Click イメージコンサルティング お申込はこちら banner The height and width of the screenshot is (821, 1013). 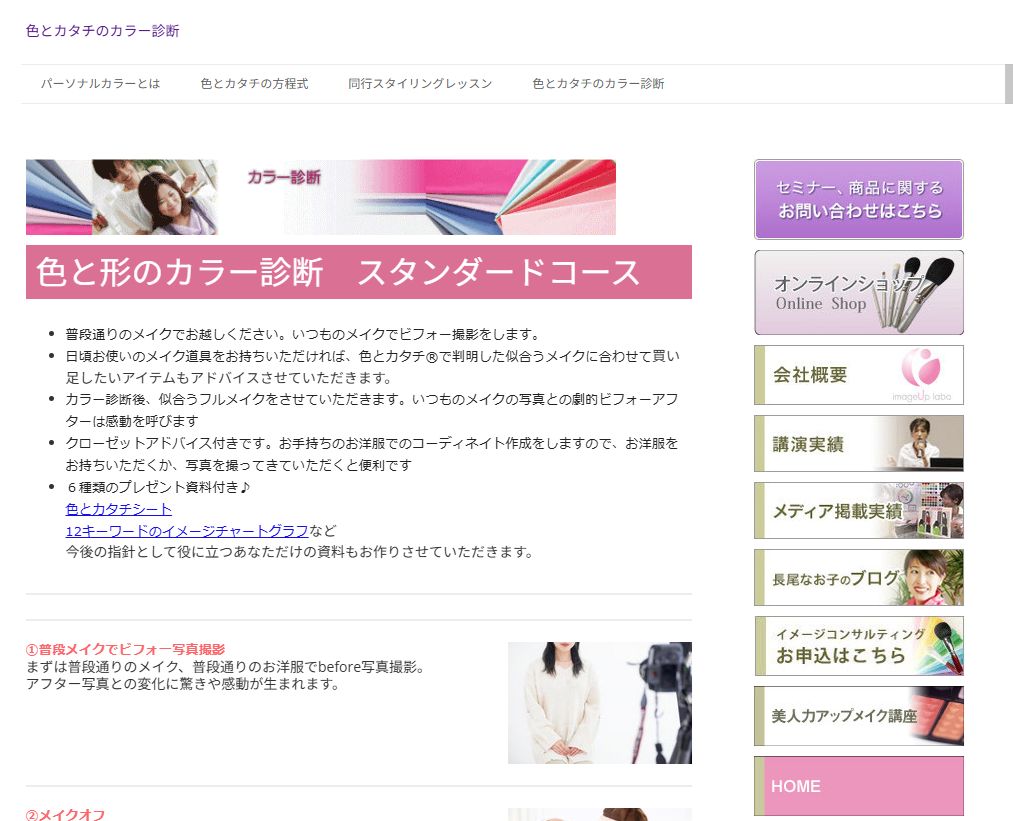(858, 645)
